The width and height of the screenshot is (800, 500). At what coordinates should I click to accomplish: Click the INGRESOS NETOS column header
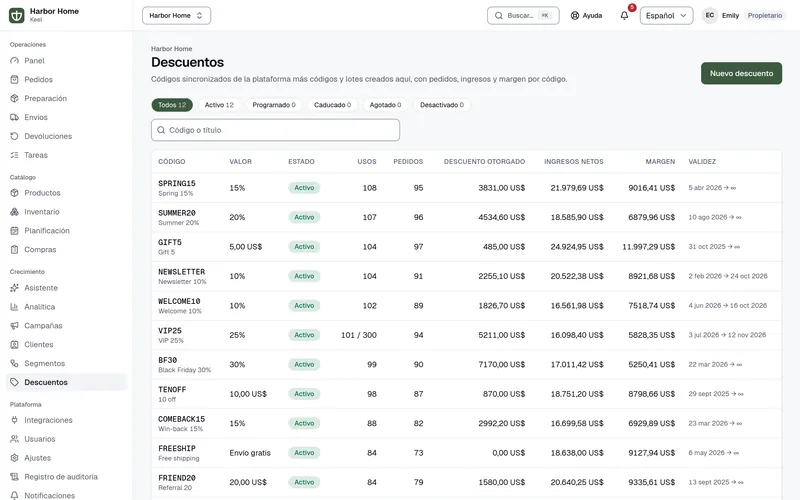tap(573, 162)
